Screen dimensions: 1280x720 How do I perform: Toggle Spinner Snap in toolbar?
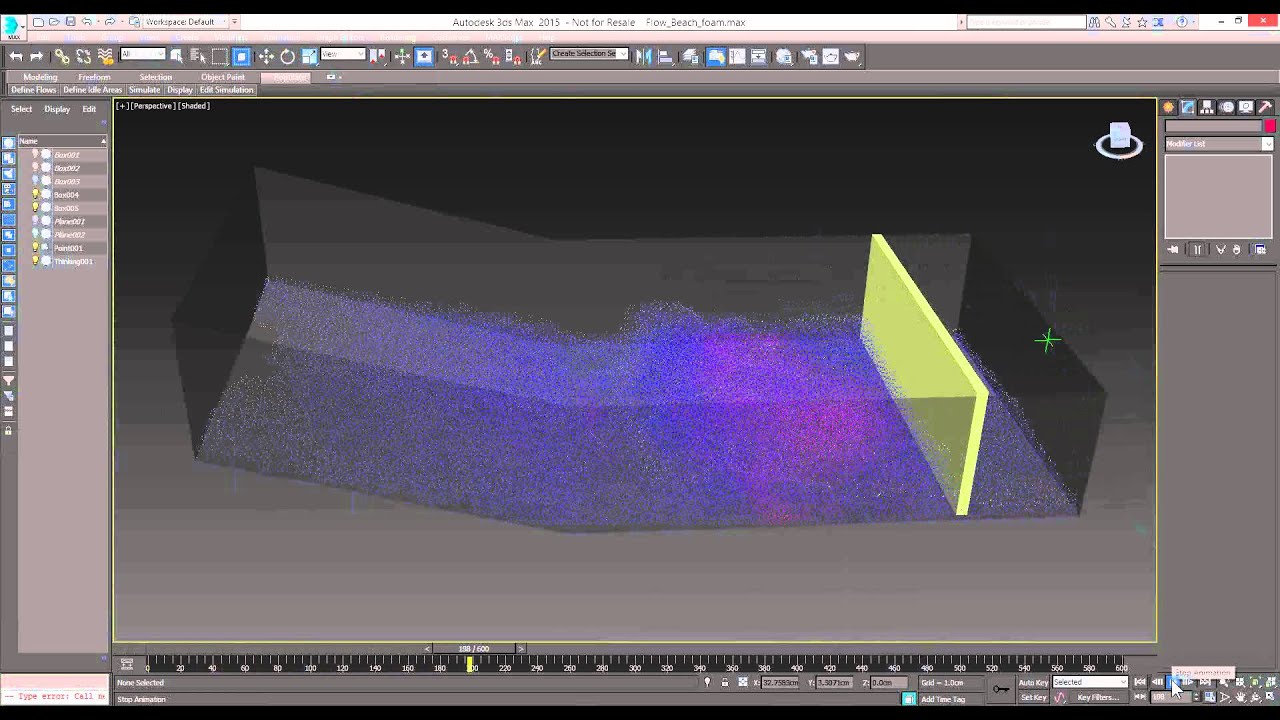coord(514,57)
